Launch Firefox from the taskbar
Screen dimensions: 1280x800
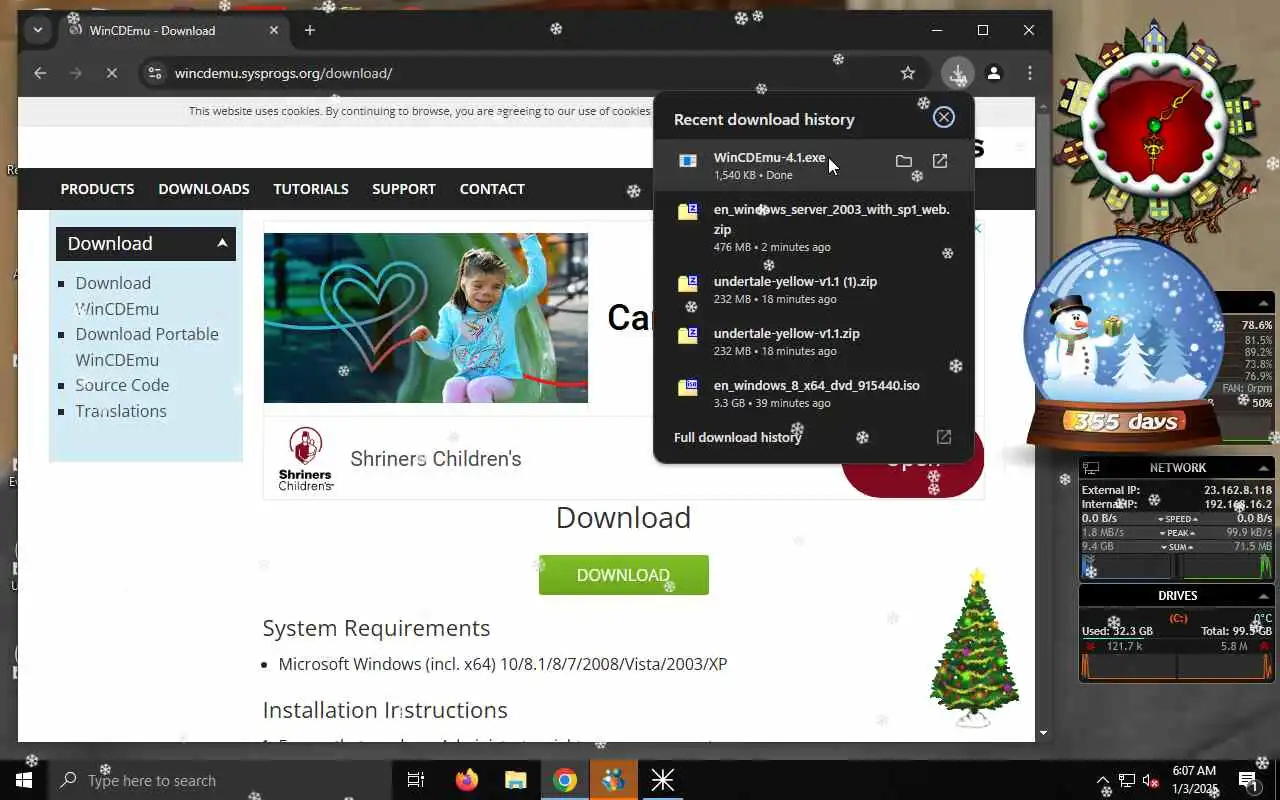point(466,780)
